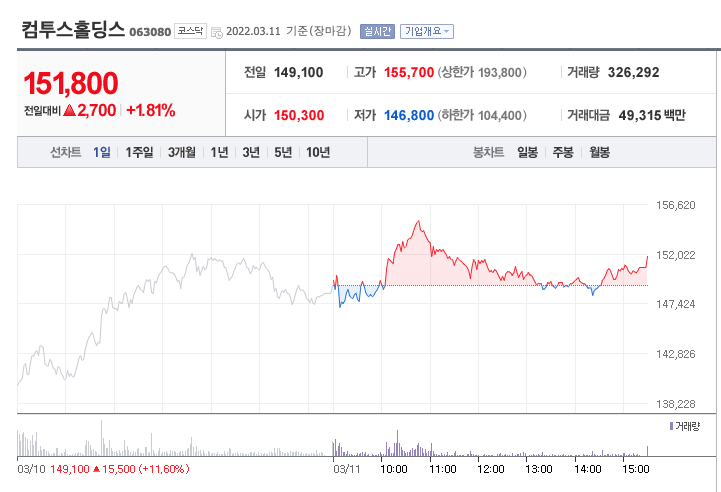Switch to 일봉 daily candle chart
Image resolution: width=721 pixels, height=492 pixels.
tap(527, 152)
